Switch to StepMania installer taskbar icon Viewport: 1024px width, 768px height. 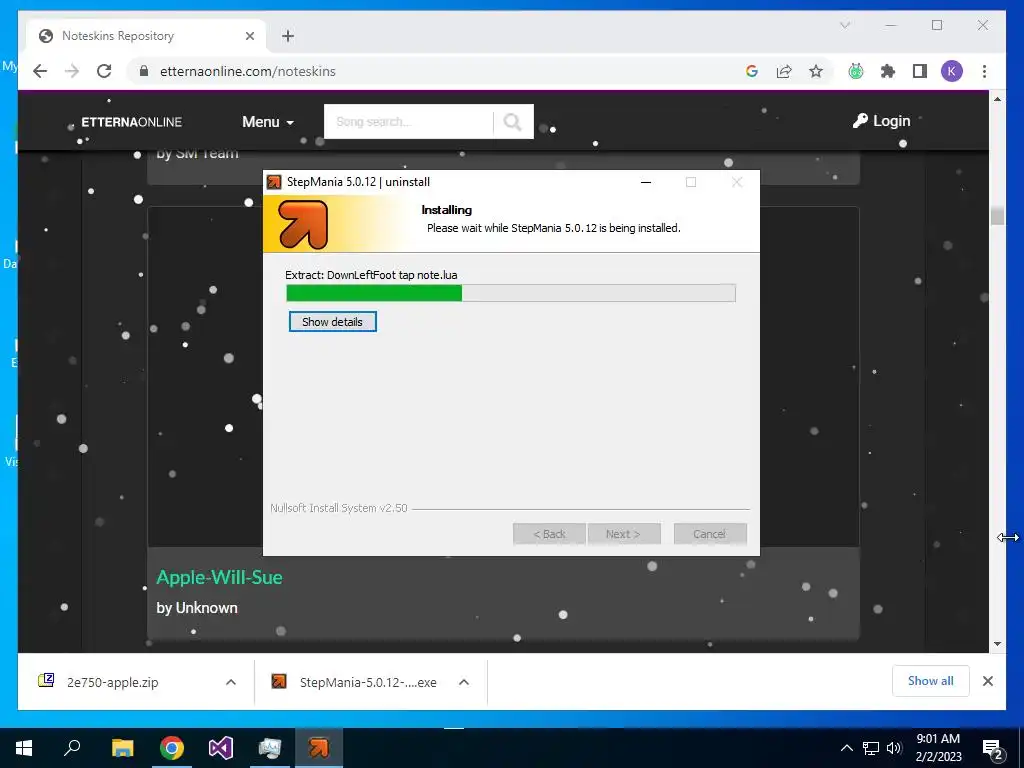point(319,748)
